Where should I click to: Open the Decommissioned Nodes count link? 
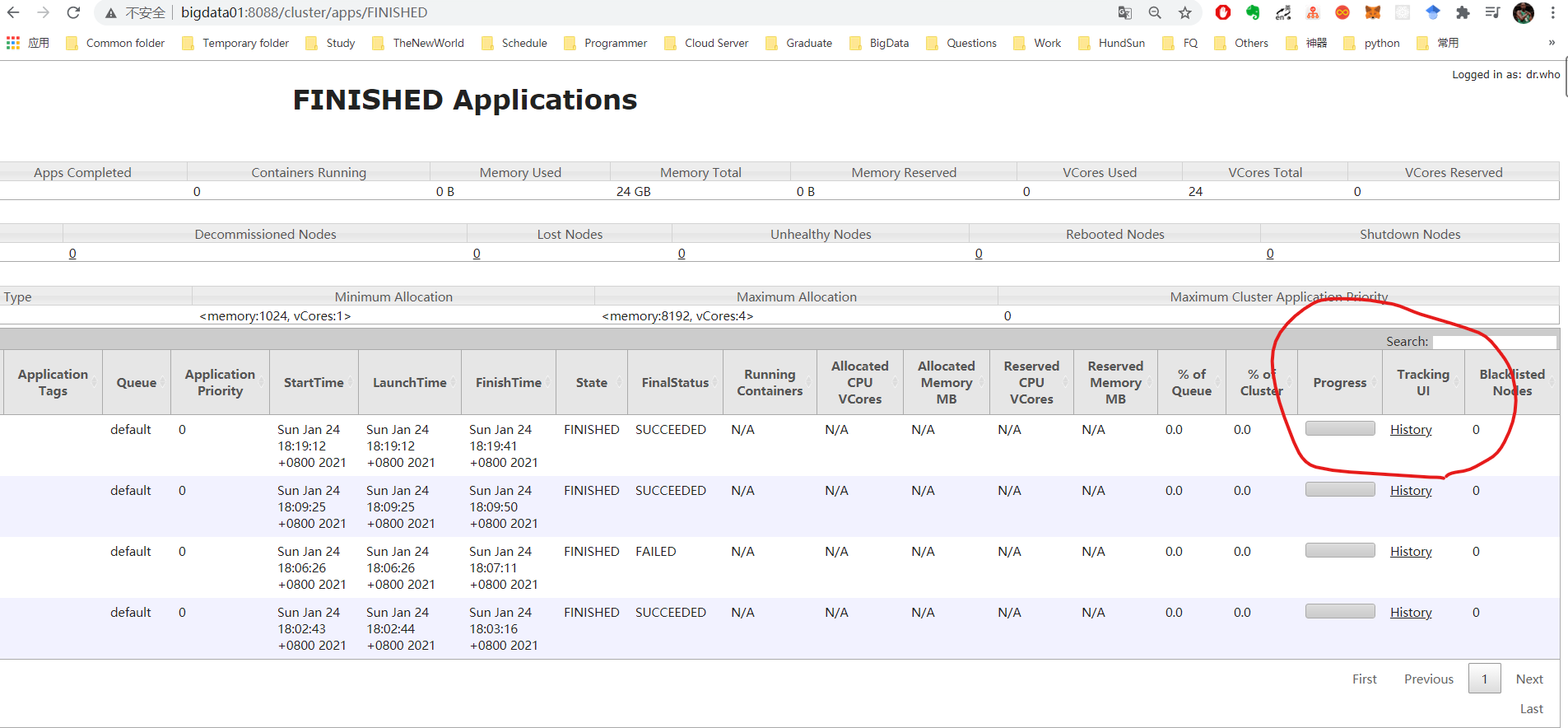coord(72,254)
